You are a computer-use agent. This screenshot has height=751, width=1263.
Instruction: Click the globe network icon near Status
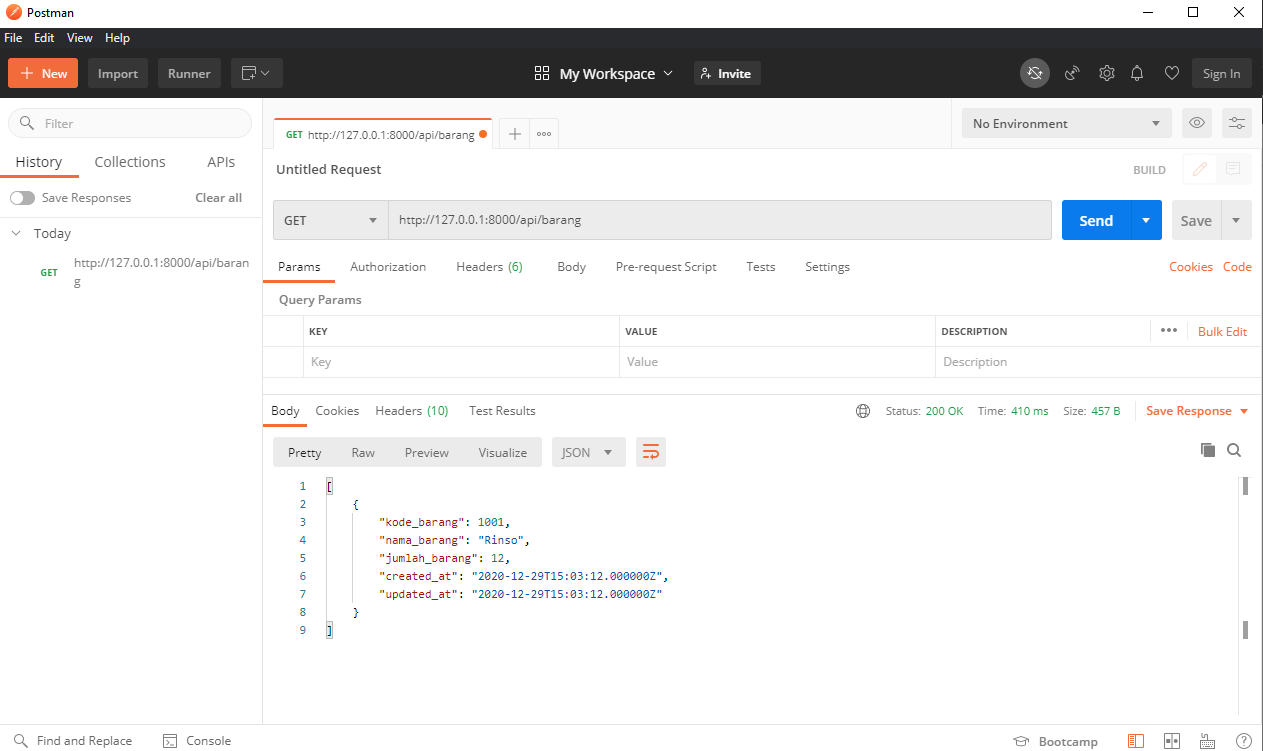863,411
